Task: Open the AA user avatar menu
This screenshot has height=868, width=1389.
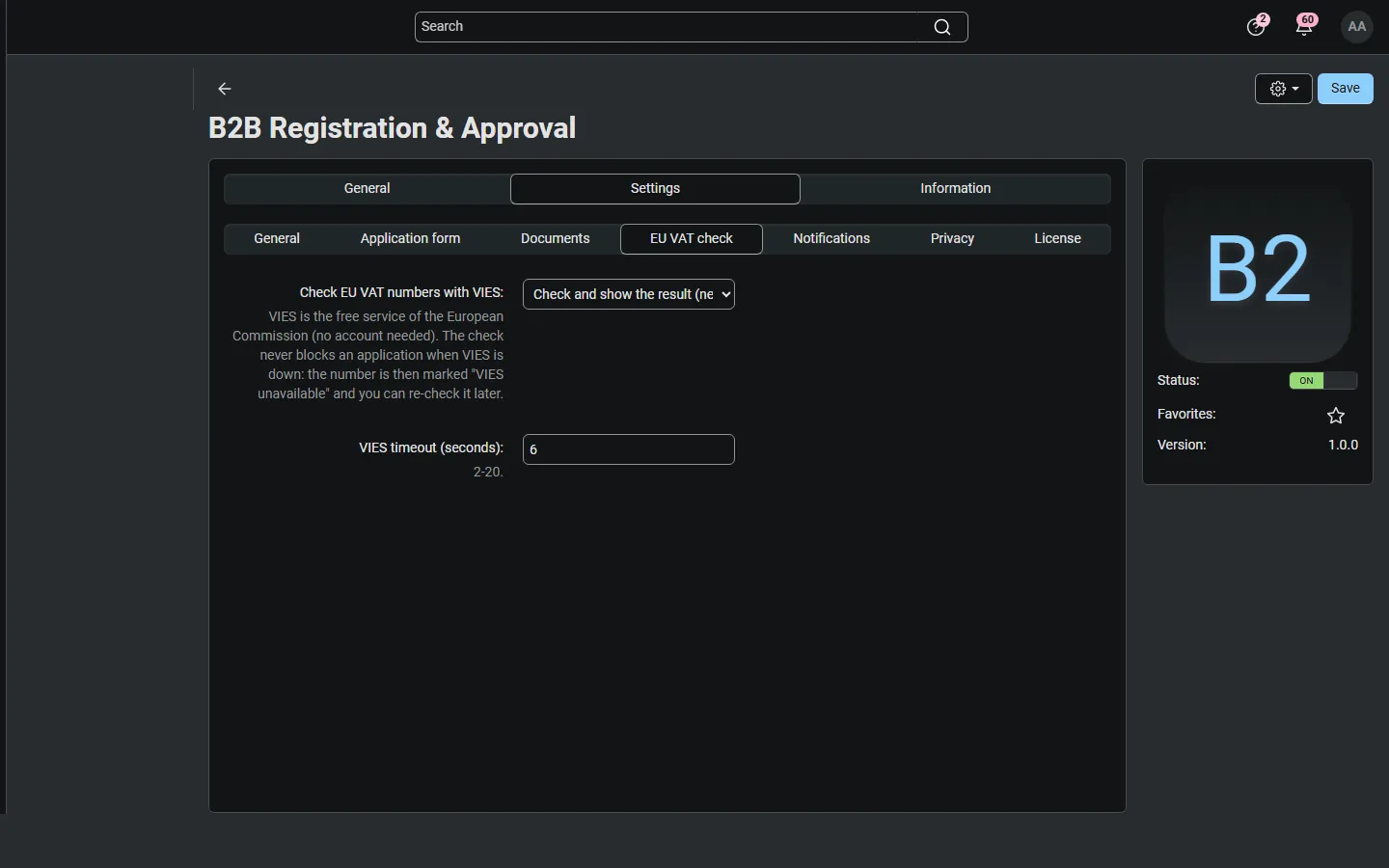Action: (1357, 27)
